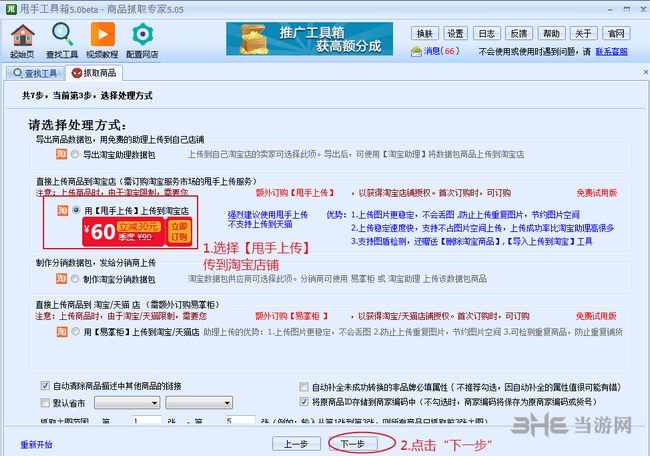Click the 上一步 button
650x456 pixels.
[296, 444]
